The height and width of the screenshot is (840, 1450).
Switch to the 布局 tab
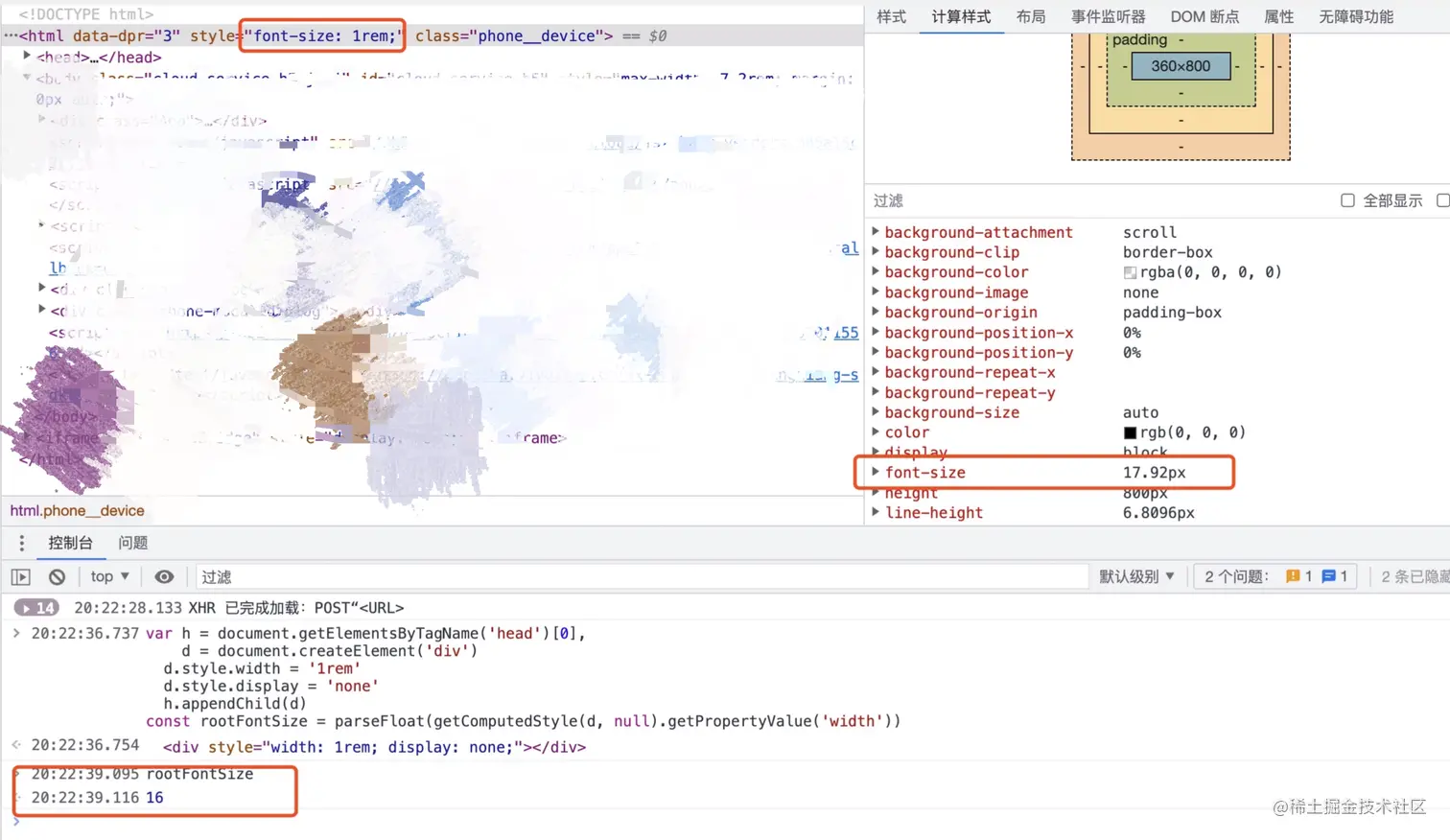1031,16
